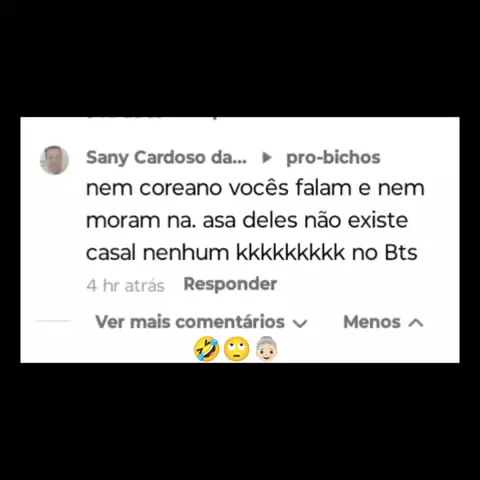This screenshot has height=480, width=480.
Task: Open the Sany Cardoso da... username
Action: [x=166, y=158]
